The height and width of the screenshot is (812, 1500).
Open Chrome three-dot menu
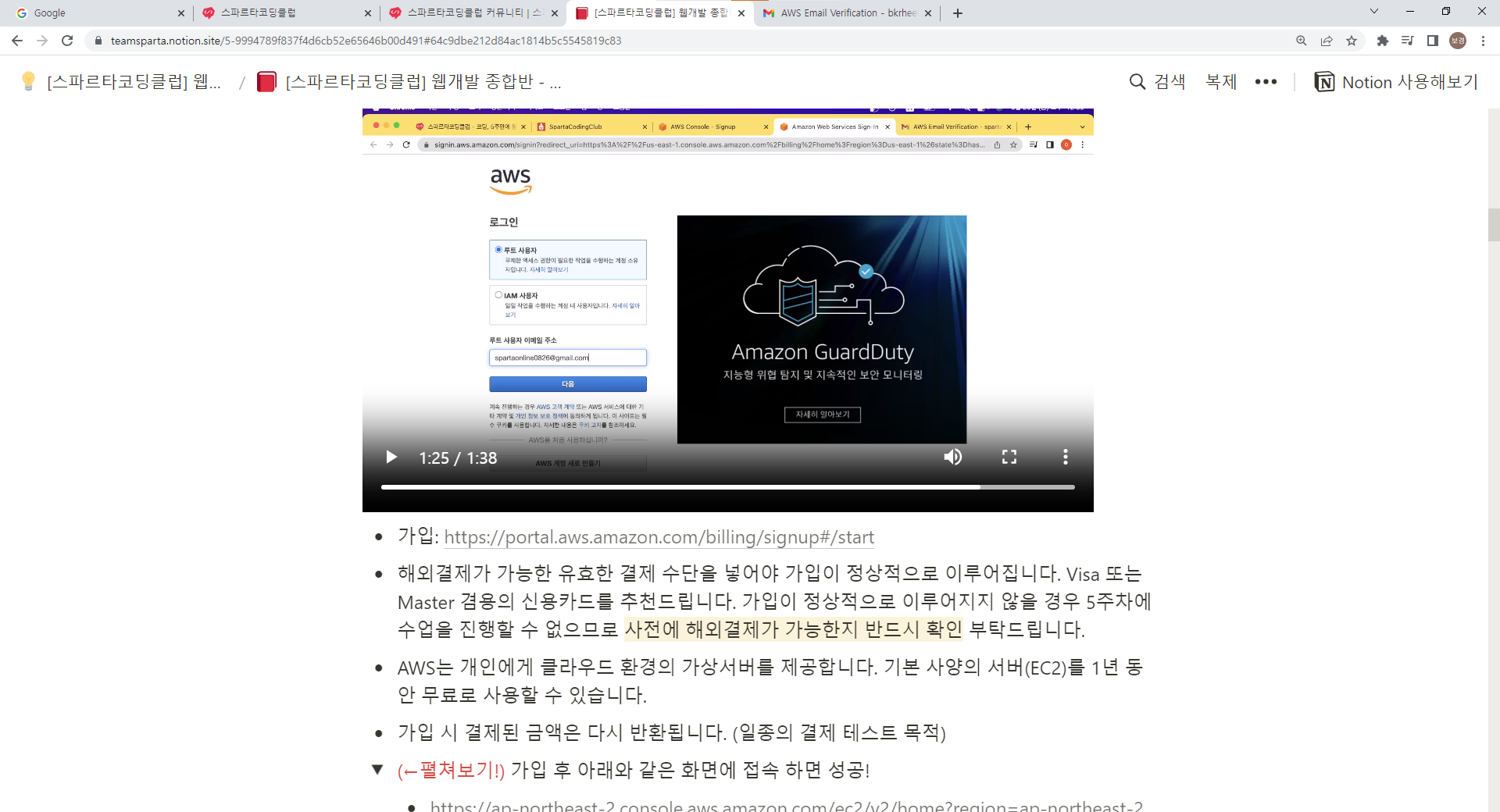point(1483,41)
